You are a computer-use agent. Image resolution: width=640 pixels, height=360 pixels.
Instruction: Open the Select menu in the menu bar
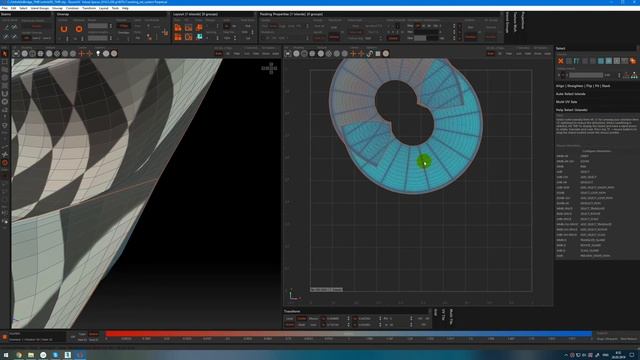[23, 8]
